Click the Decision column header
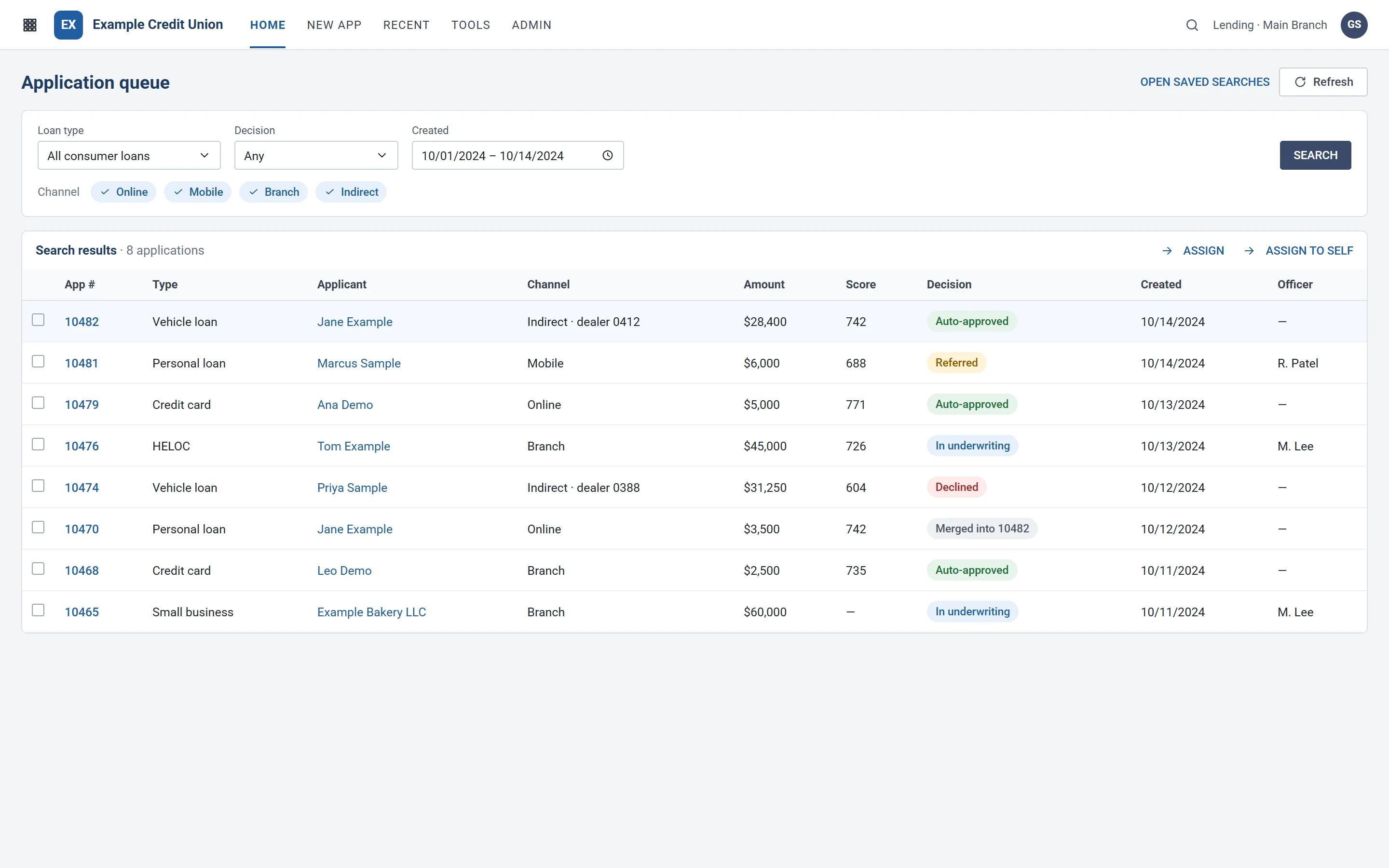The image size is (1389, 868). 949,285
